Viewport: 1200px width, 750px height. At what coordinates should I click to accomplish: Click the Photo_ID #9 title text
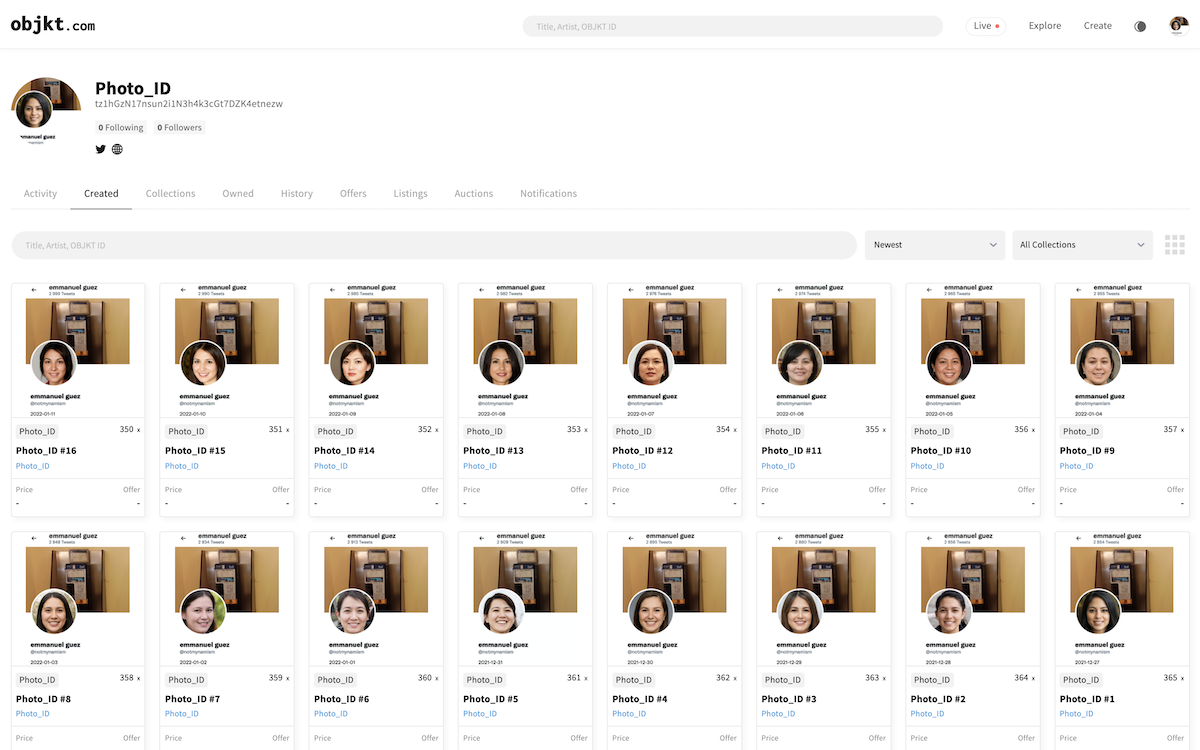click(1087, 451)
